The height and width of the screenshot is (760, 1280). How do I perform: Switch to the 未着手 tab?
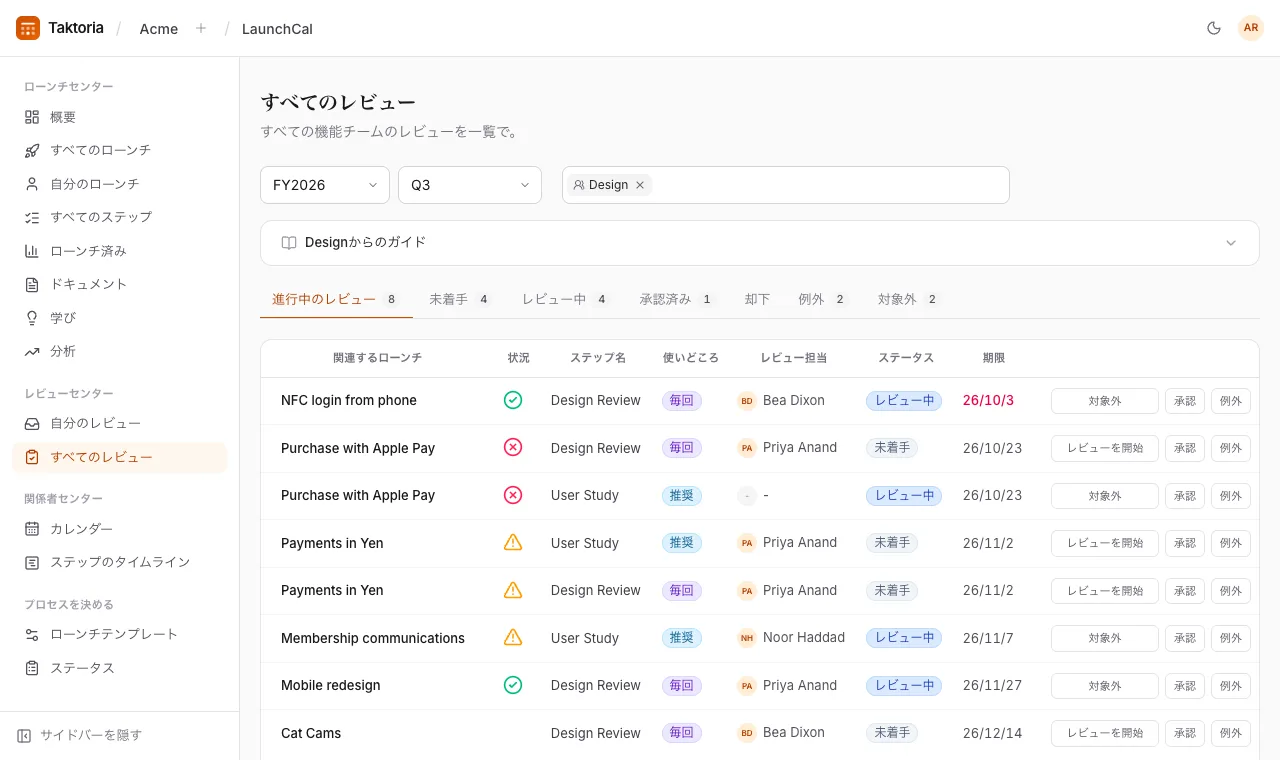[x=459, y=299]
